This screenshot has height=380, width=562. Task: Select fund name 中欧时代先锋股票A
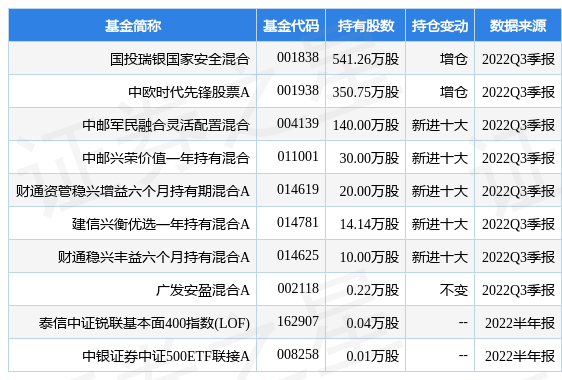189,92
